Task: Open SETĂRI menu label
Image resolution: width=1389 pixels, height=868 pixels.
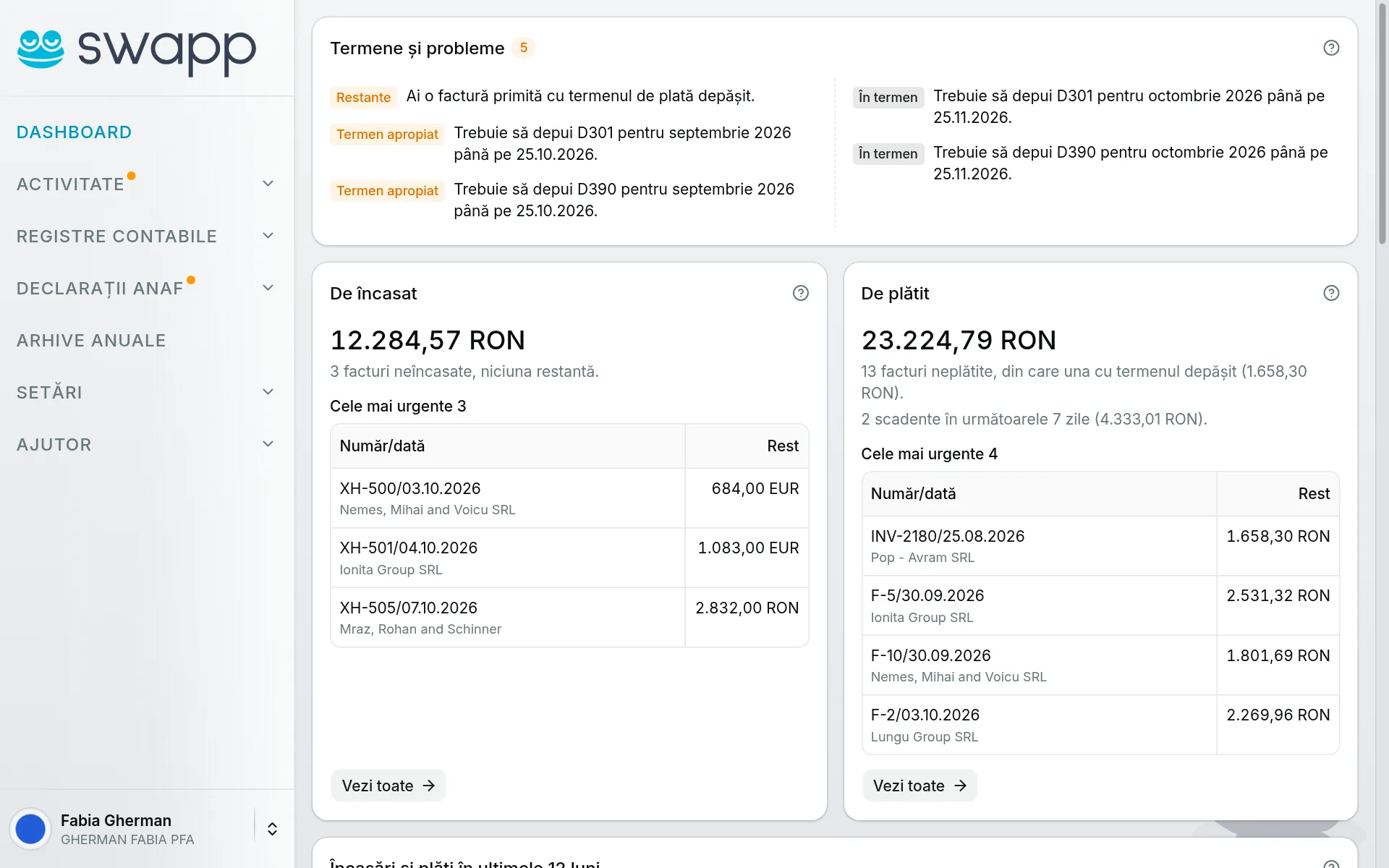Action: [x=49, y=393]
